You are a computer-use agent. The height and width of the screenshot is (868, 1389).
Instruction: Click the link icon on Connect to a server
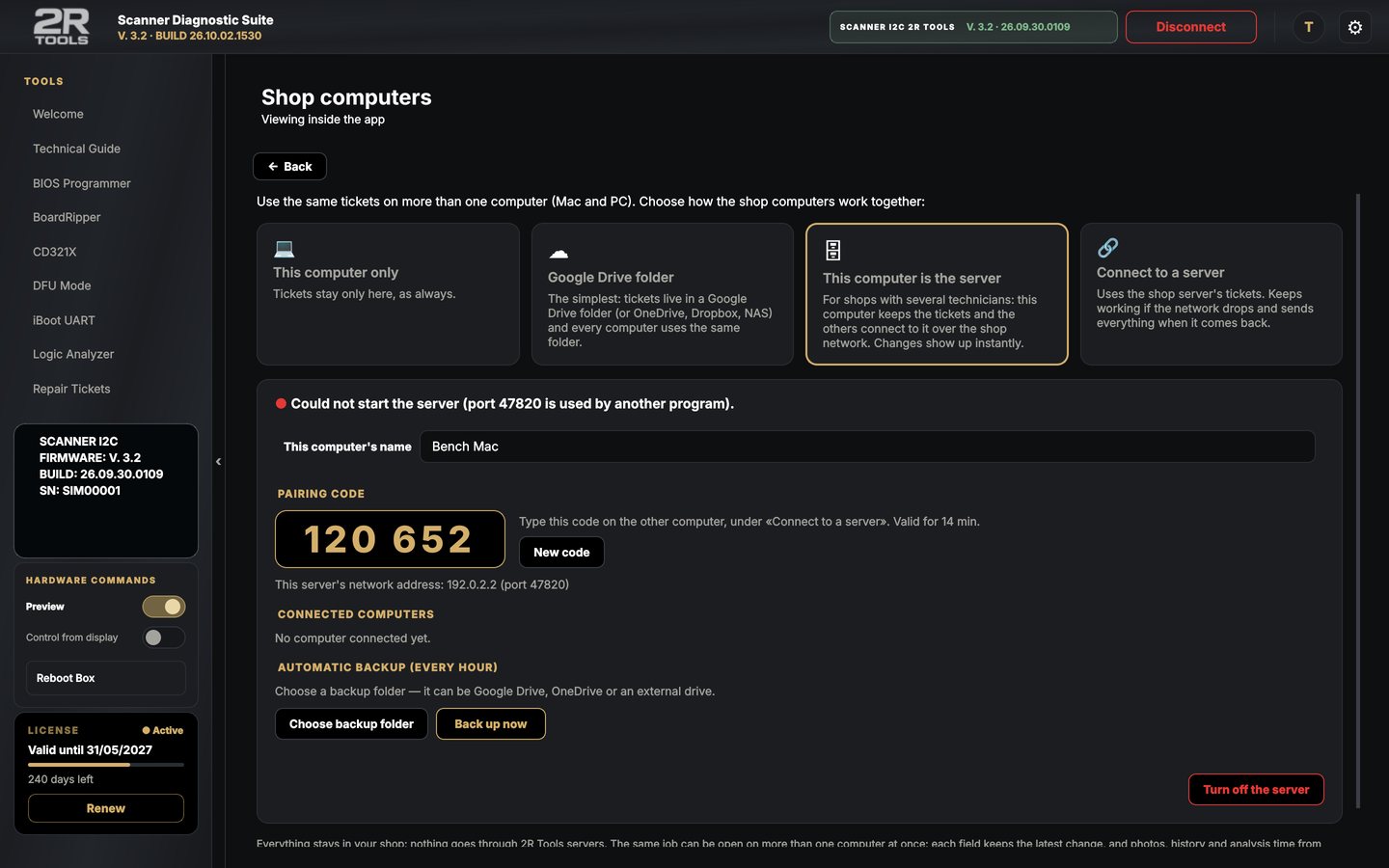point(1107,248)
